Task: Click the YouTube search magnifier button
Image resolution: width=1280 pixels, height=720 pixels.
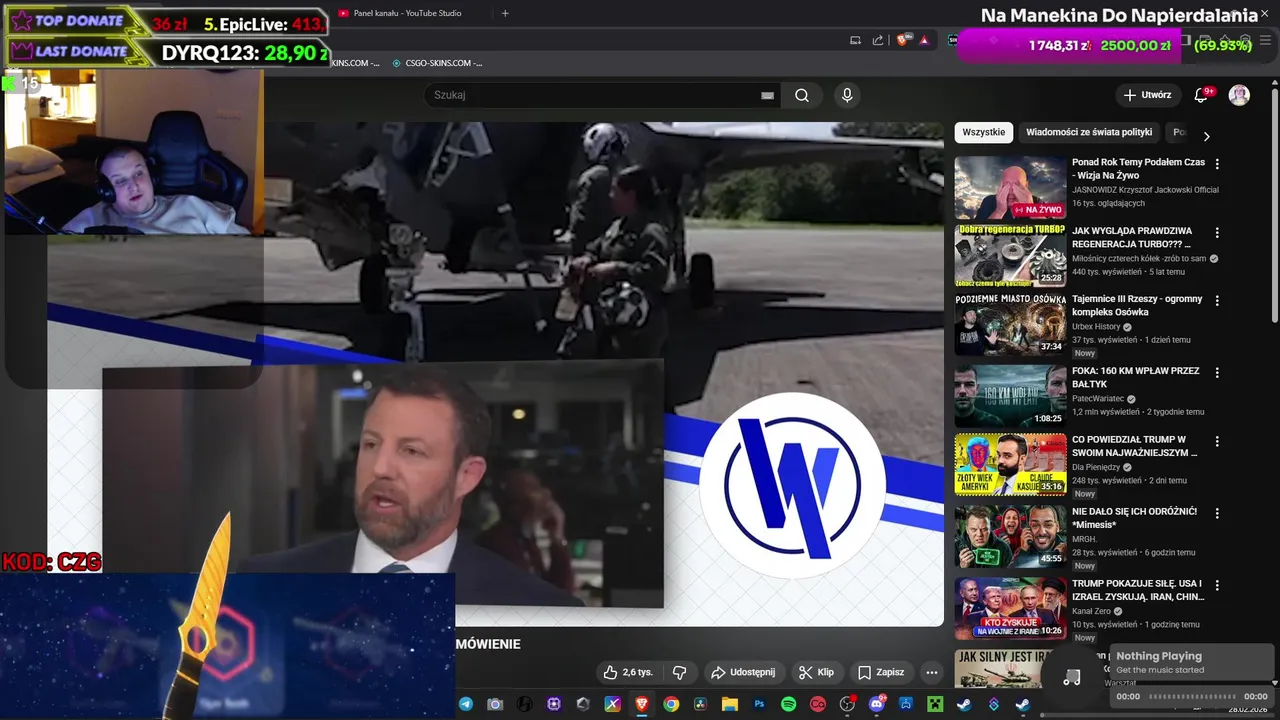Action: tap(802, 95)
